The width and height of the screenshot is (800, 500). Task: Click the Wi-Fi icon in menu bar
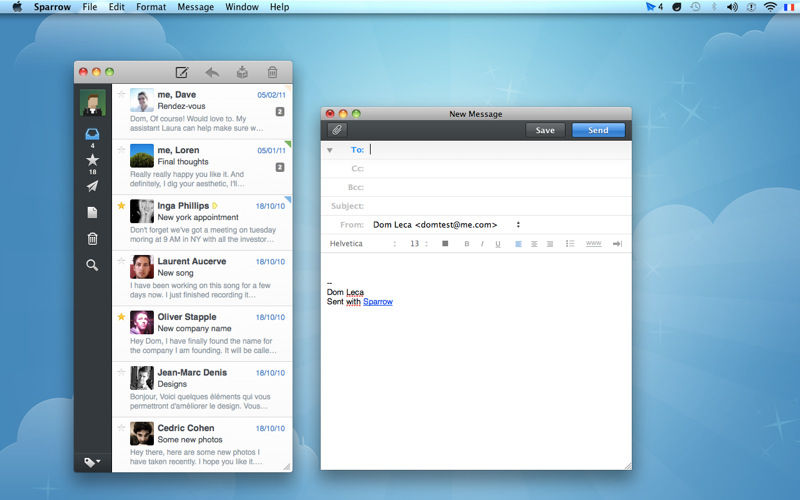(x=770, y=7)
